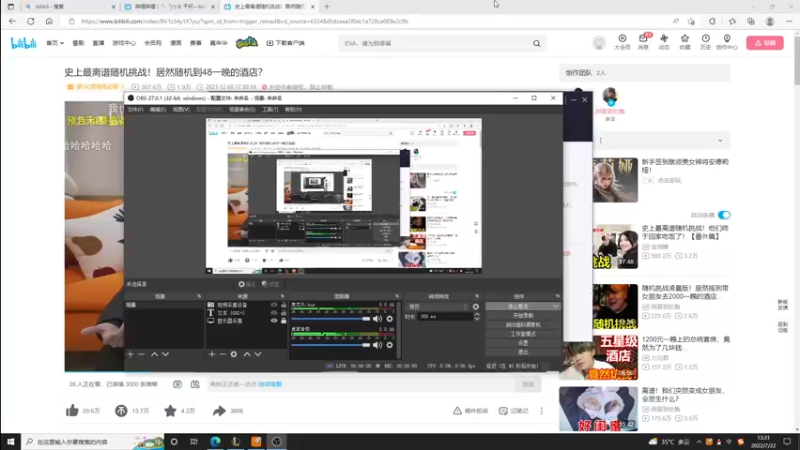
Task: Add a scene with plus icon in OBS Scenes
Action: (x=130, y=354)
